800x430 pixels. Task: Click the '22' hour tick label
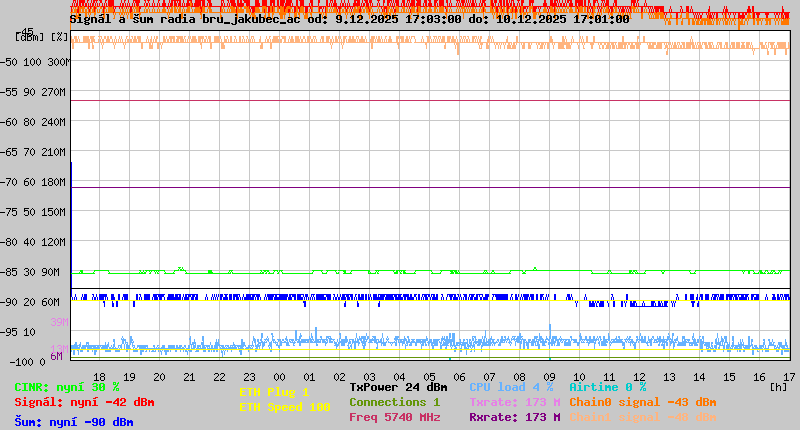point(219,377)
